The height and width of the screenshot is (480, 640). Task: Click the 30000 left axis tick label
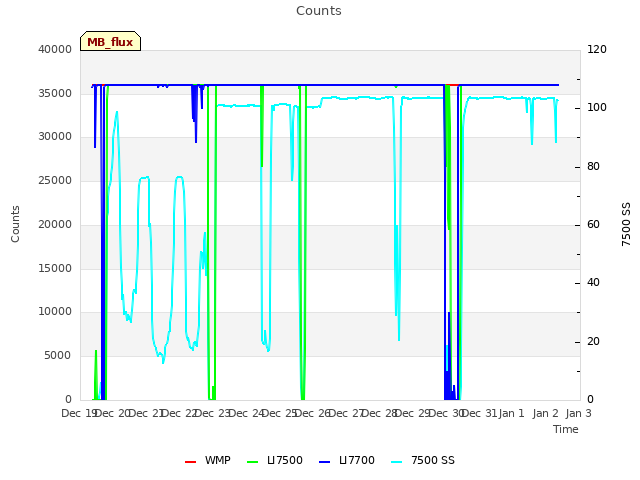(55, 137)
